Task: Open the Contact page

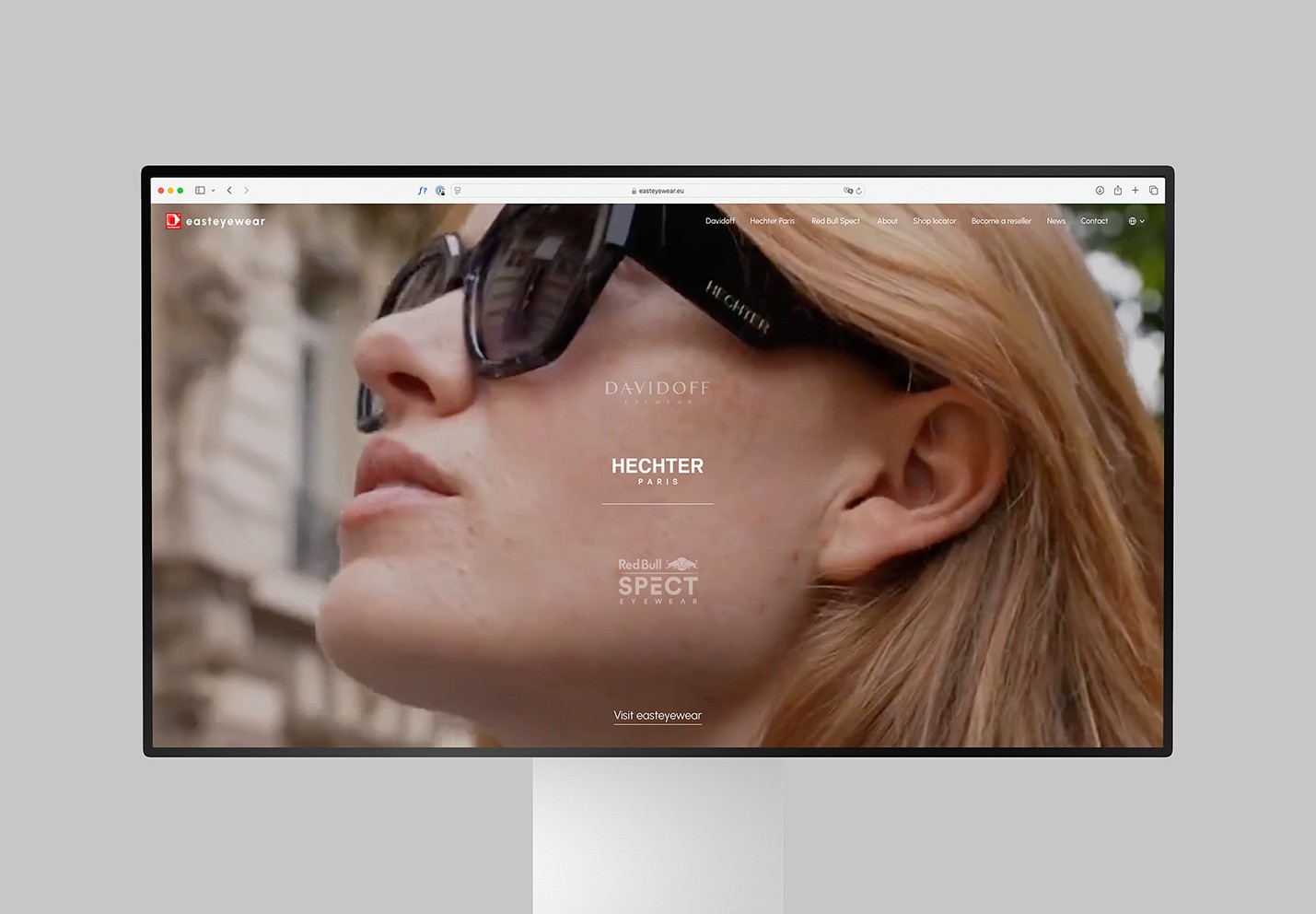Action: (1094, 221)
